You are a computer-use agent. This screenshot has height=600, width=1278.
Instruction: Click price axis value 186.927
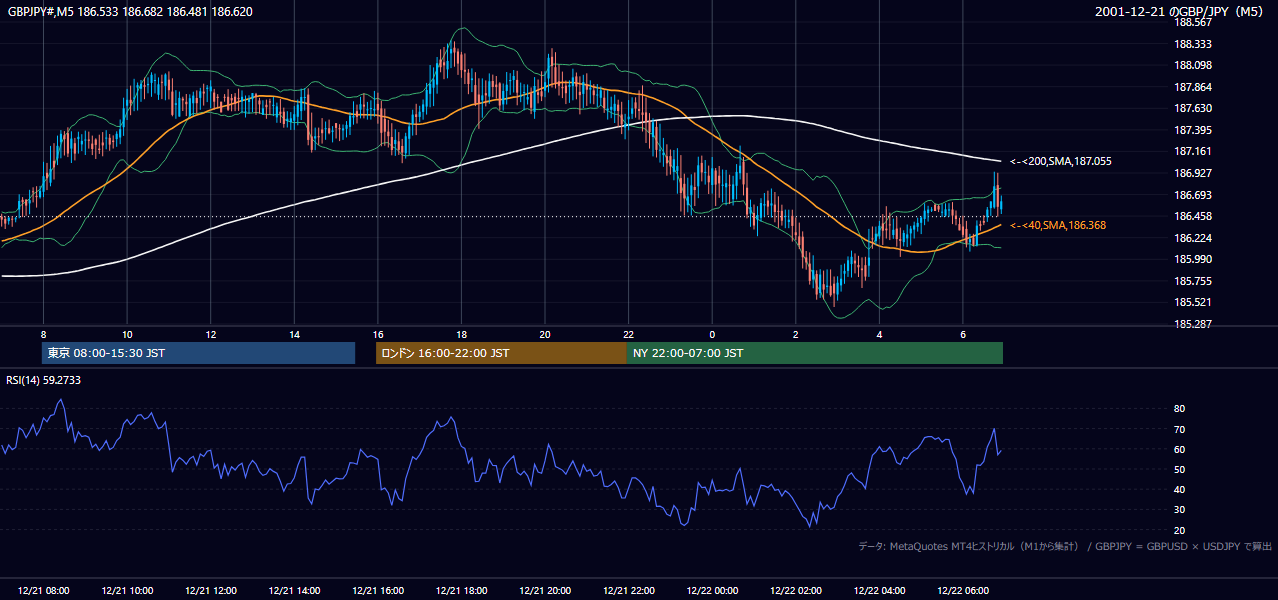pos(1193,173)
